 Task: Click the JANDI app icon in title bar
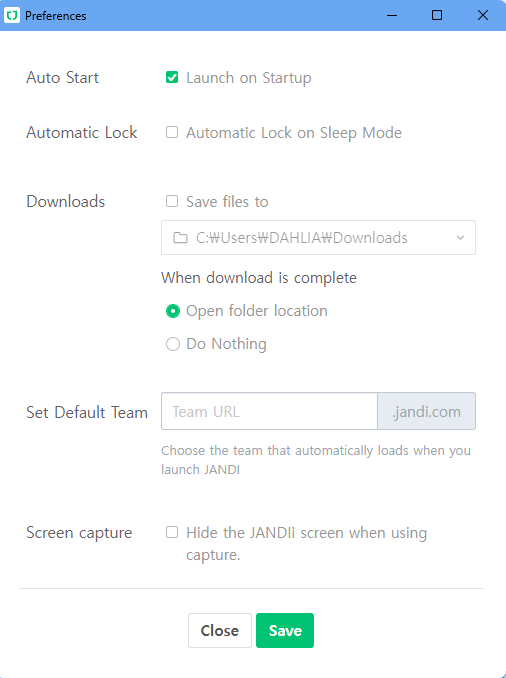[12, 16]
